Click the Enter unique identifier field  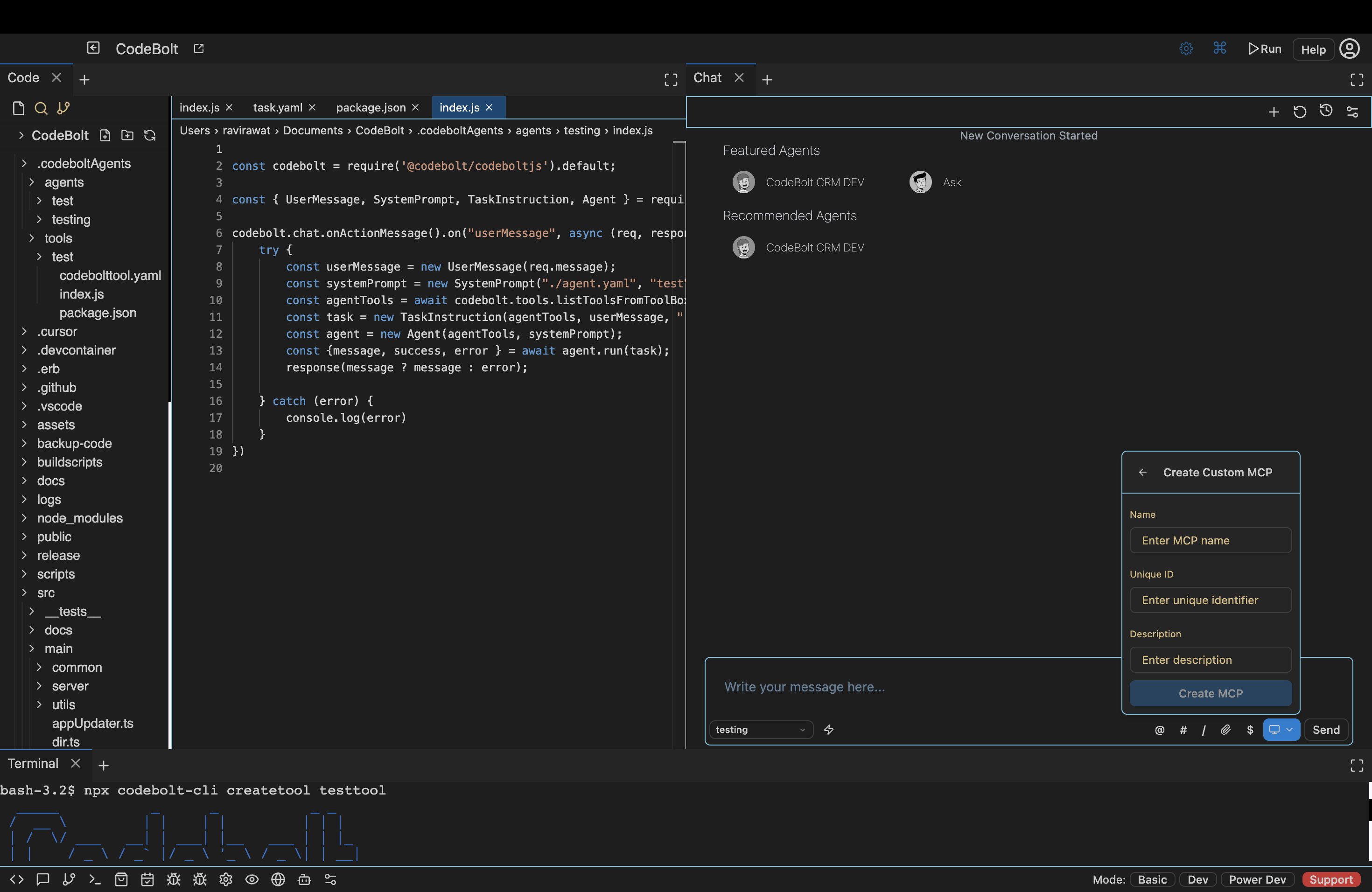(x=1211, y=600)
